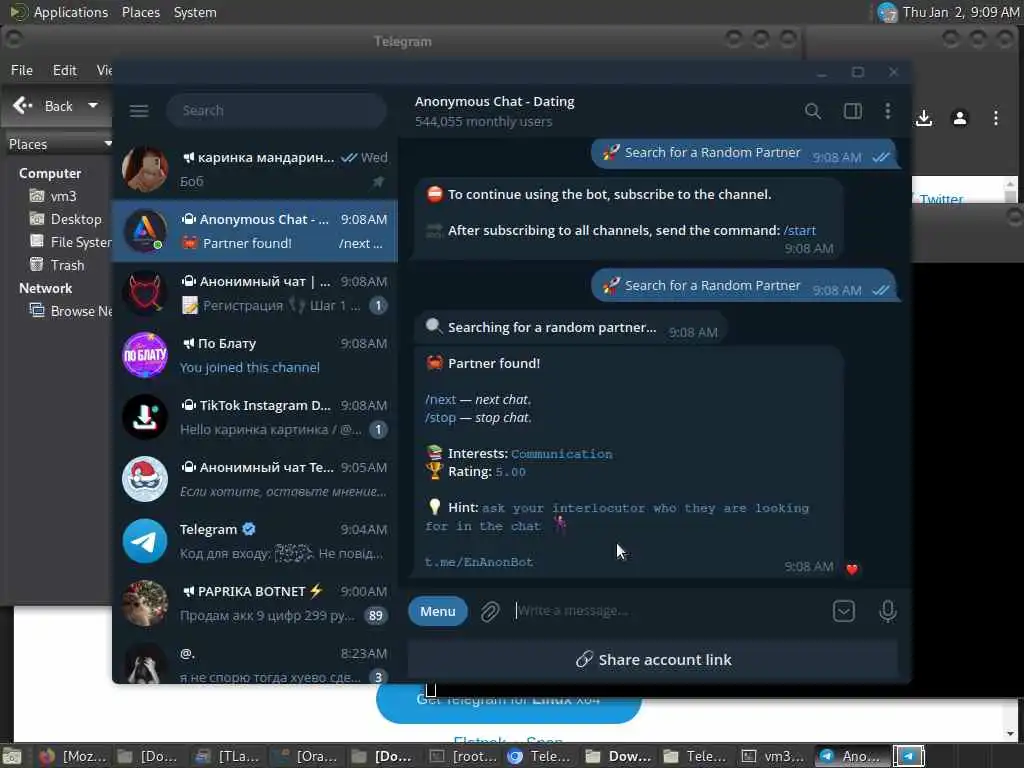The height and width of the screenshot is (768, 1024).
Task: Click browser scrollbar in background window
Action: click(1010, 191)
